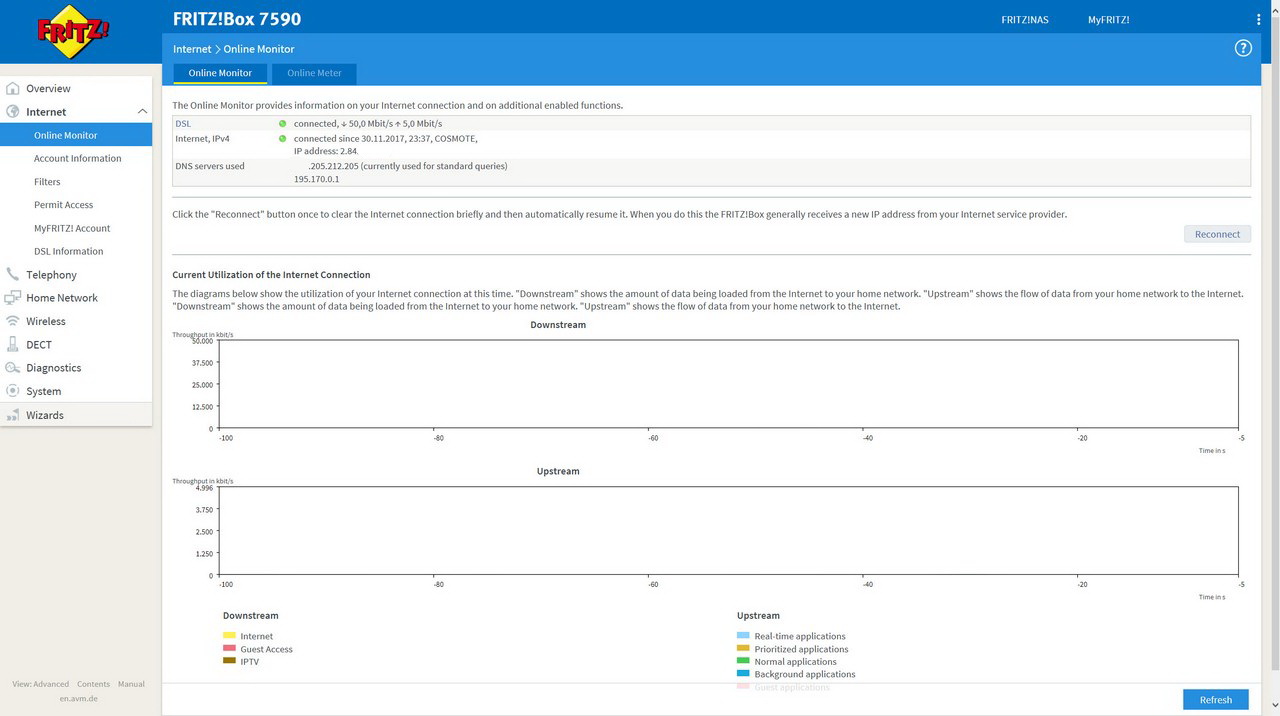
Task: Click the Telephony handset icon
Action: [x=13, y=274]
